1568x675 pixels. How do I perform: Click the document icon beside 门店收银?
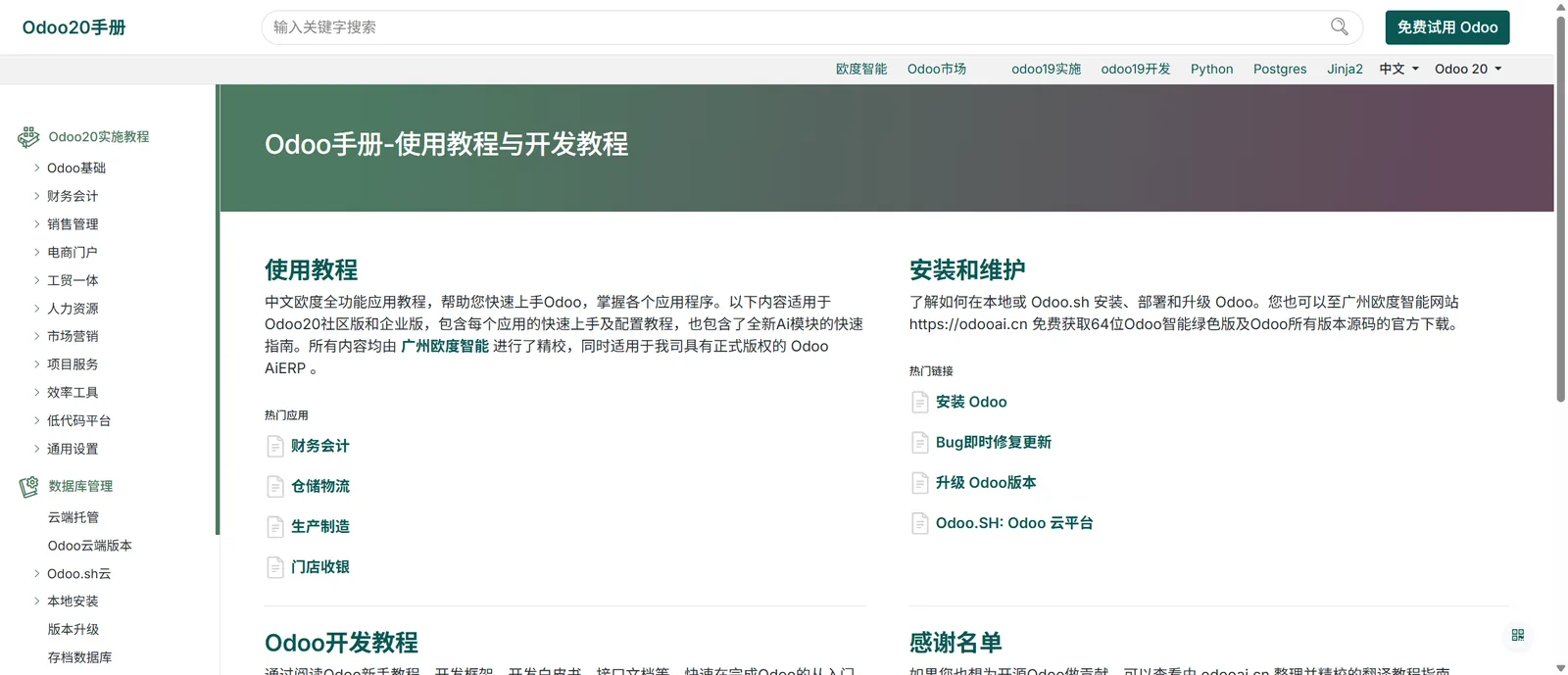(x=275, y=567)
